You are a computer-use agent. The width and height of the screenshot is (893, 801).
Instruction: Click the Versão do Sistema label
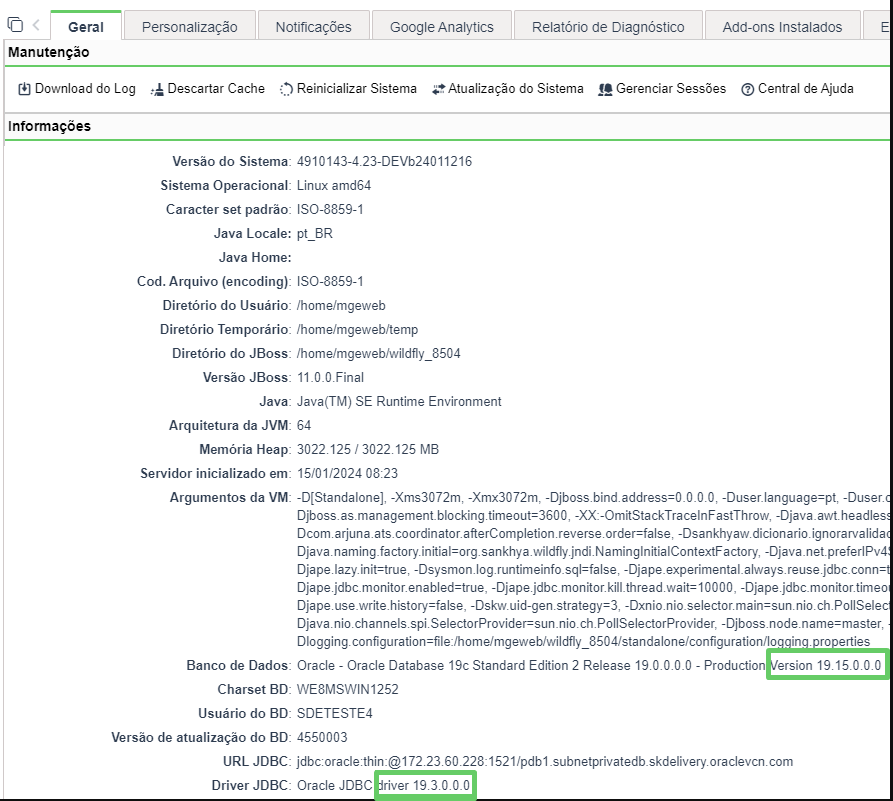click(x=232, y=162)
